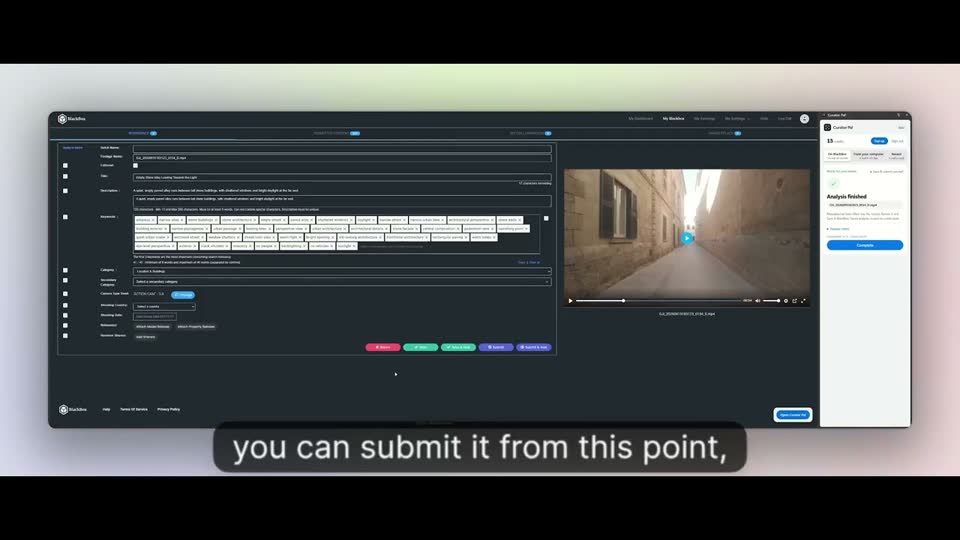
Task: Switch to the Marketplace tab
Action: 724,133
